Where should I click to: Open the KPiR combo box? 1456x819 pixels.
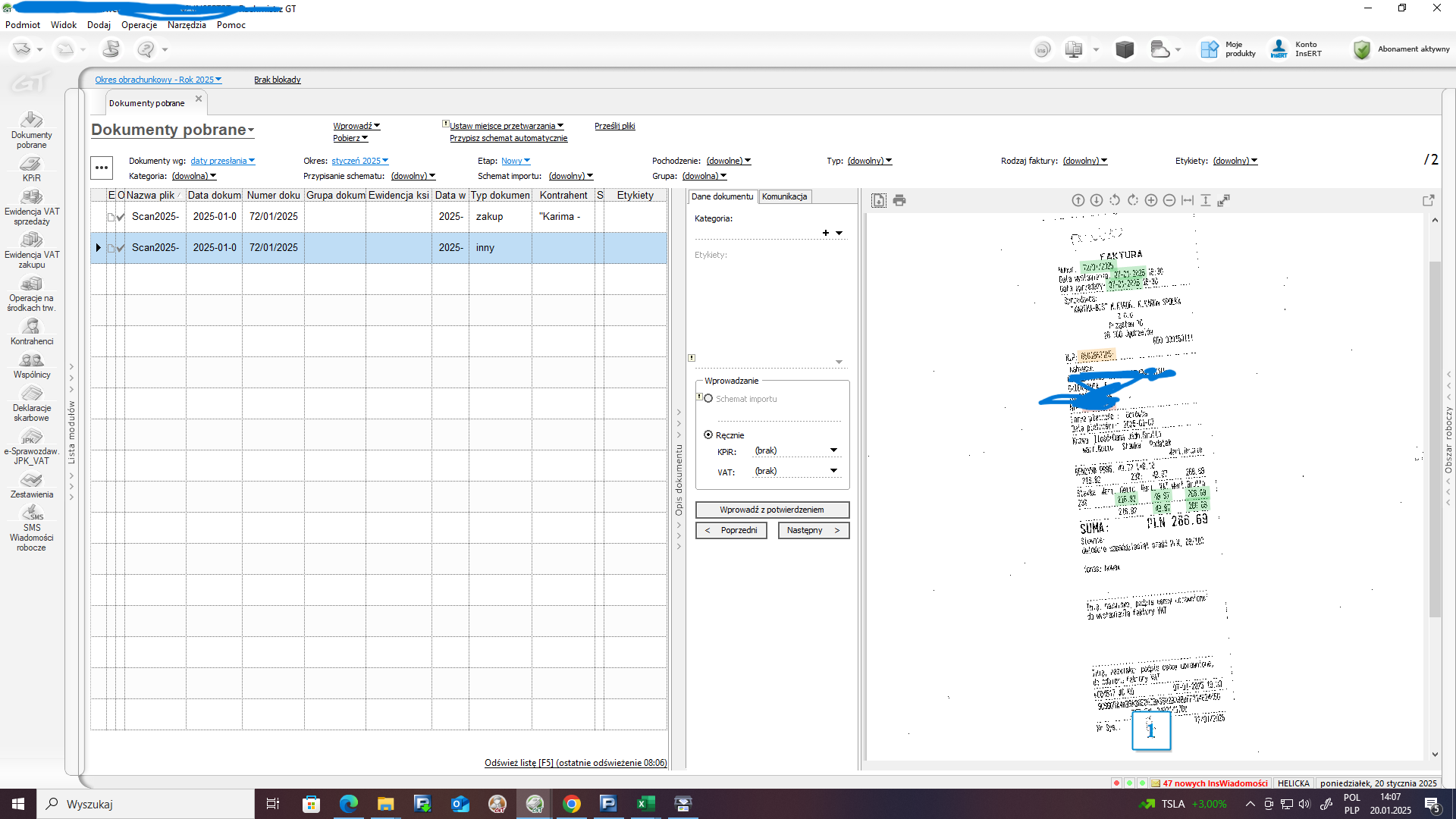[x=796, y=450]
